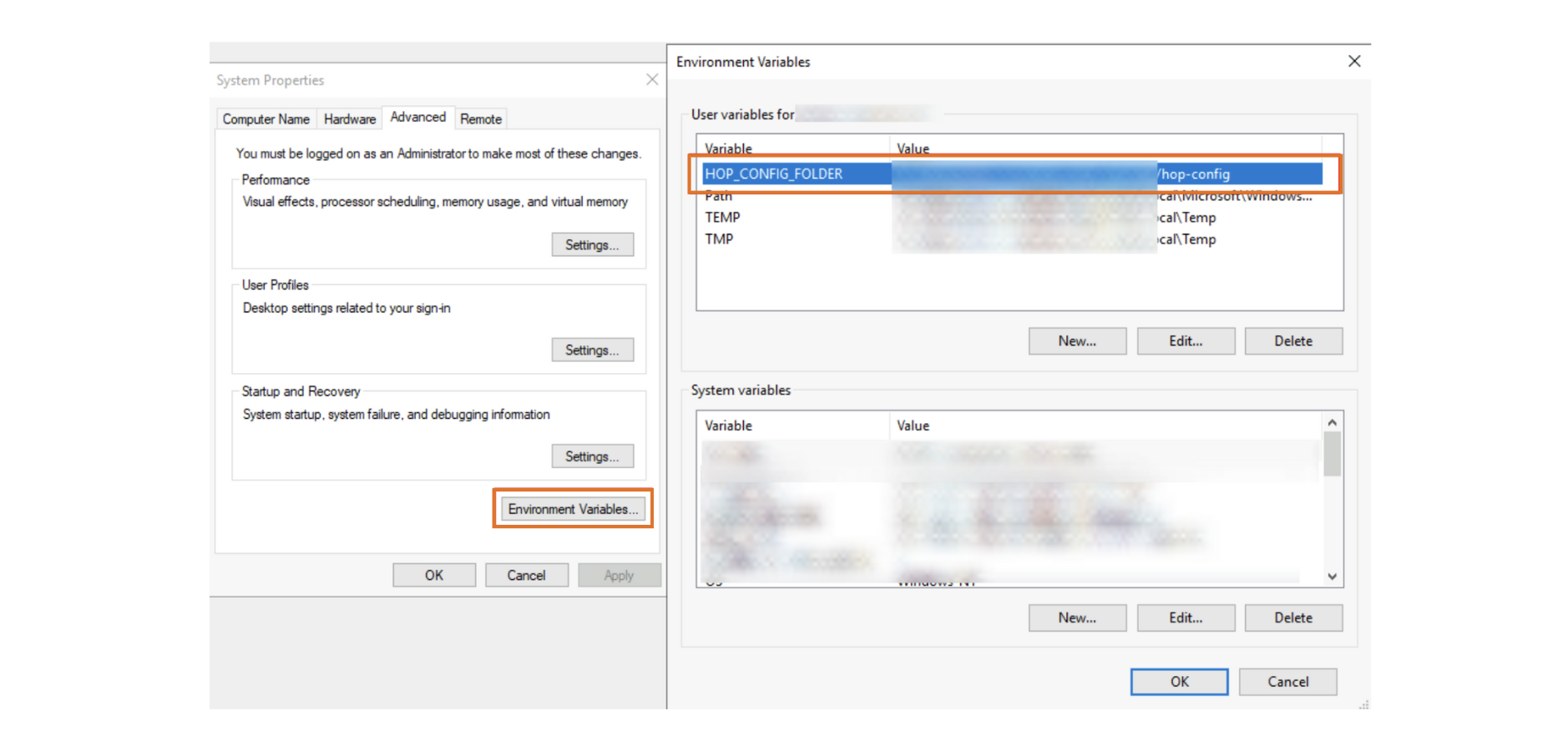Open the Hardware tab
This screenshot has height=751, width=1568.
click(349, 119)
